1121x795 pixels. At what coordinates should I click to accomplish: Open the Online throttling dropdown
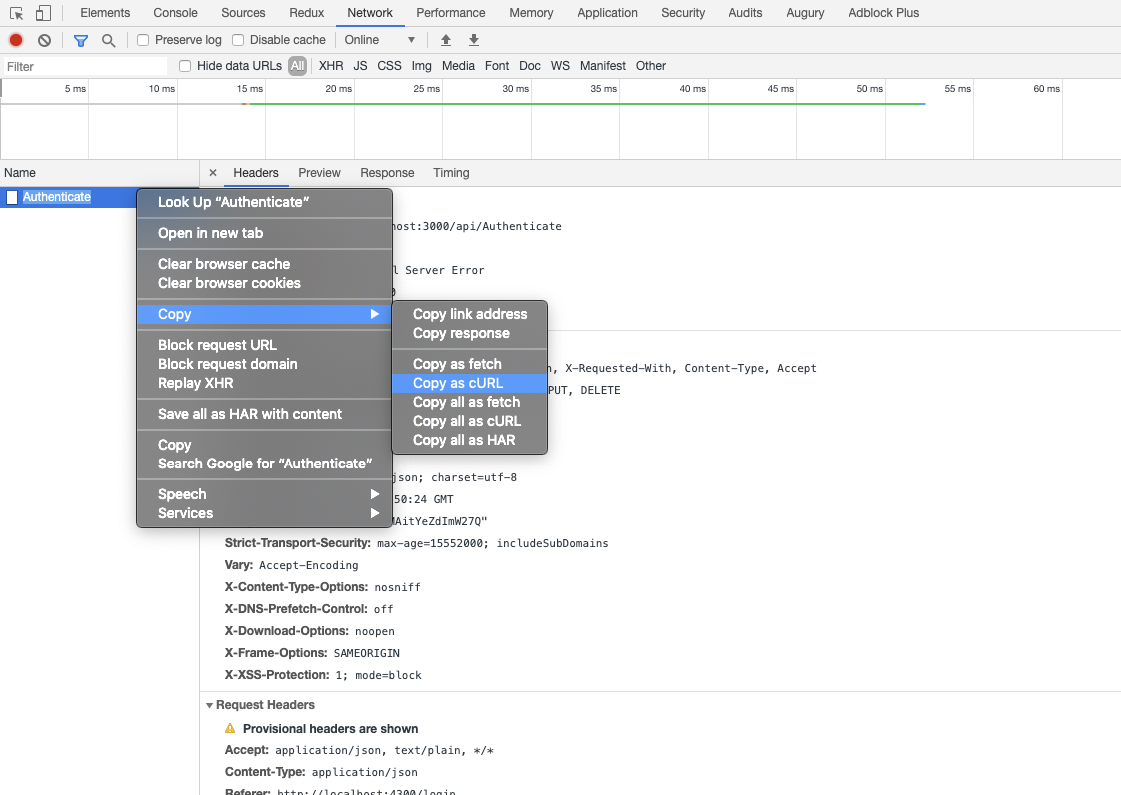tap(380, 39)
